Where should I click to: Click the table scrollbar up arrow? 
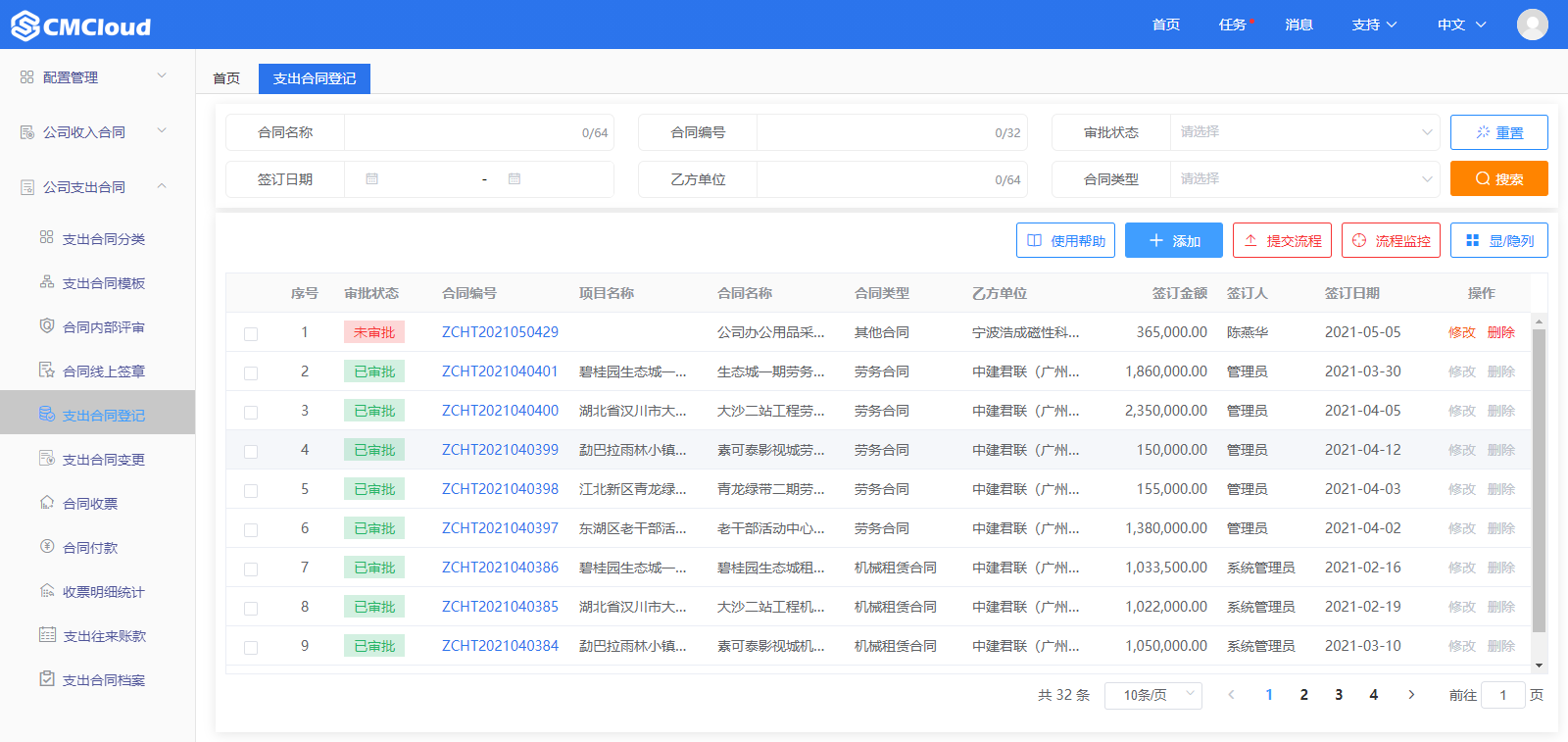tap(1539, 322)
